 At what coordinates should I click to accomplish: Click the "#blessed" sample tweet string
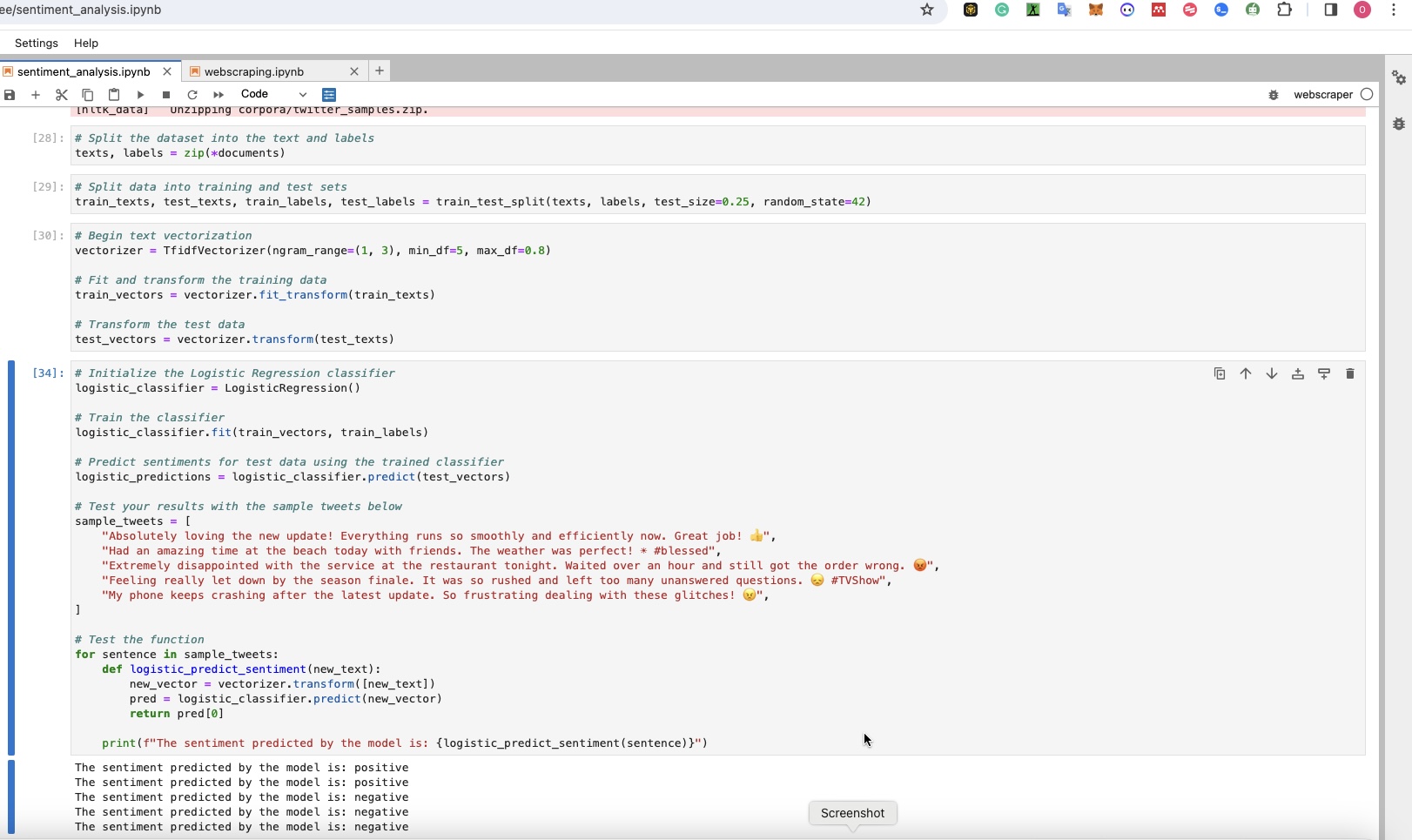412,551
